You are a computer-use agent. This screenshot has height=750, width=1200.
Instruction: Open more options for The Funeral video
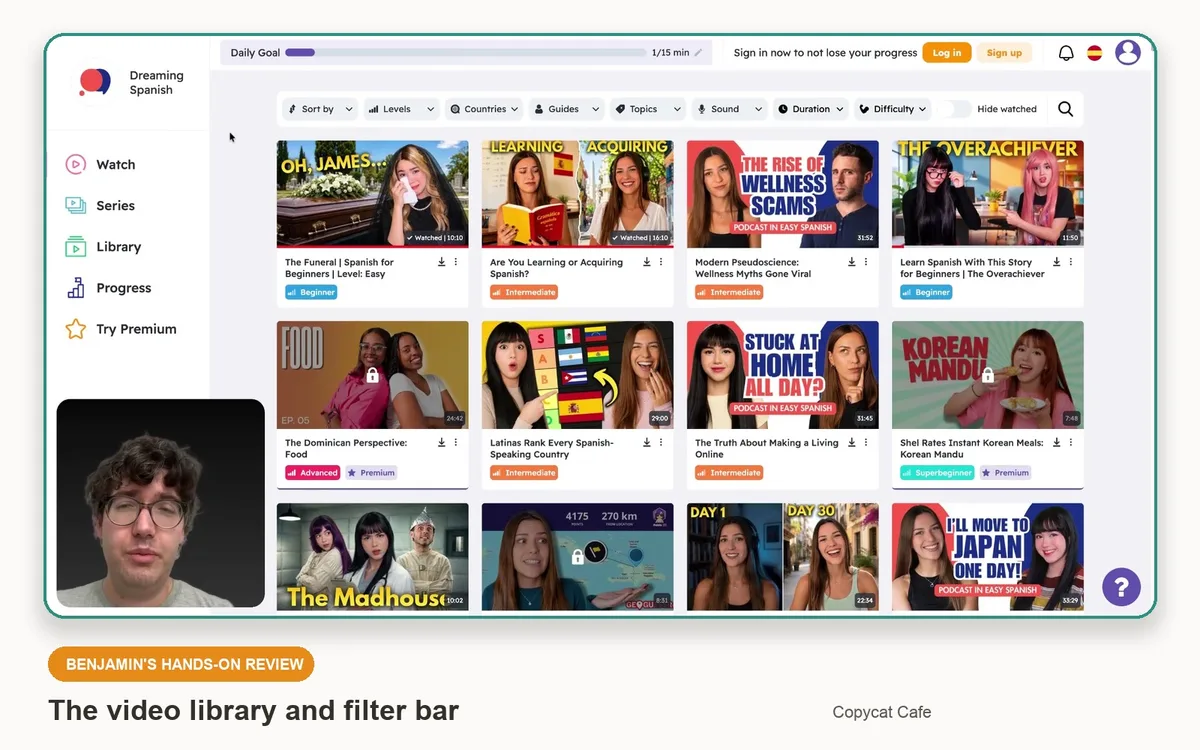[x=456, y=262]
